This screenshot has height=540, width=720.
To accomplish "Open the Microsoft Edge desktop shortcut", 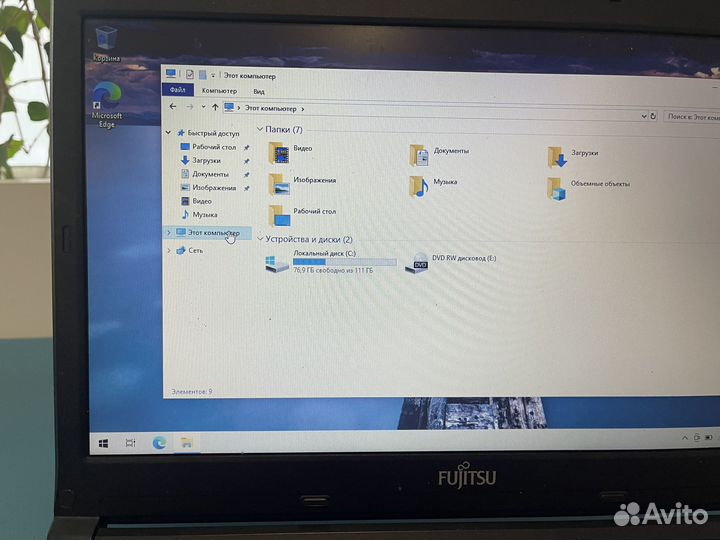I will (107, 105).
